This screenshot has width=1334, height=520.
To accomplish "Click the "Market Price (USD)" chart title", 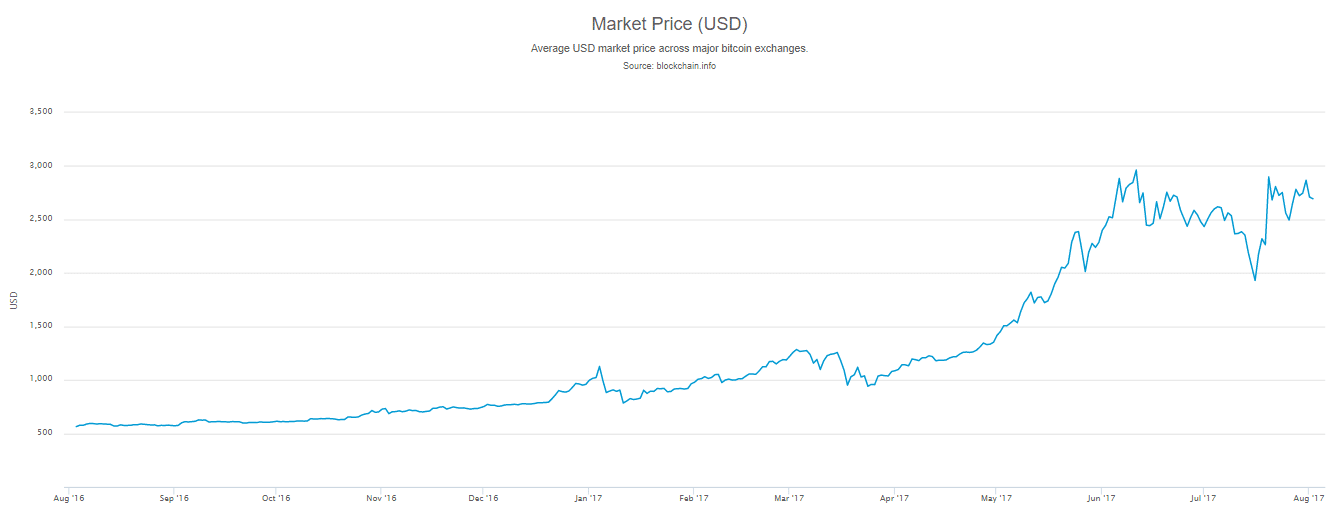I will click(x=669, y=24).
